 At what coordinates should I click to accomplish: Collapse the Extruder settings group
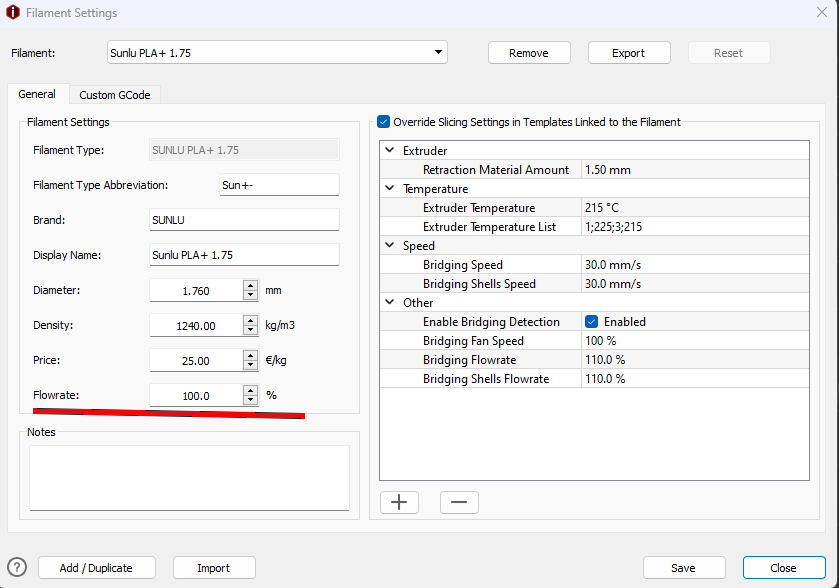[x=390, y=151]
